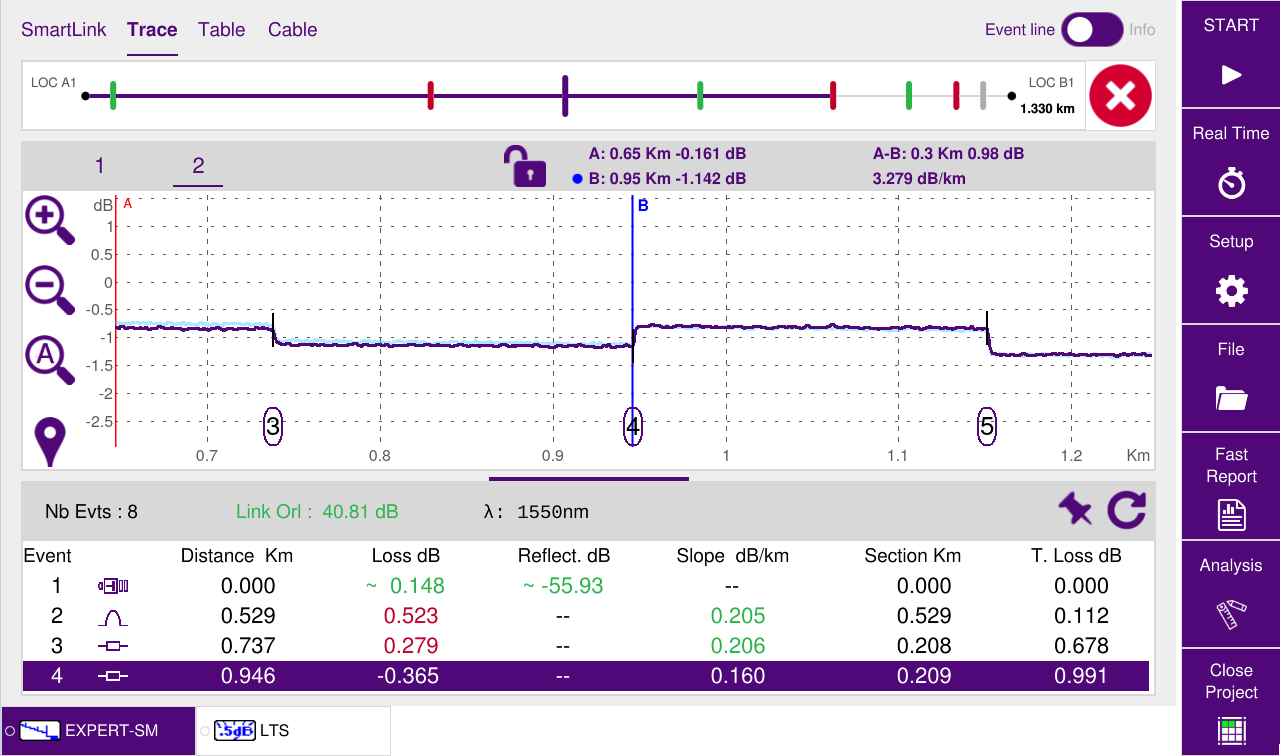Generate a Fast Report
1280x756 pixels.
tap(1230, 486)
